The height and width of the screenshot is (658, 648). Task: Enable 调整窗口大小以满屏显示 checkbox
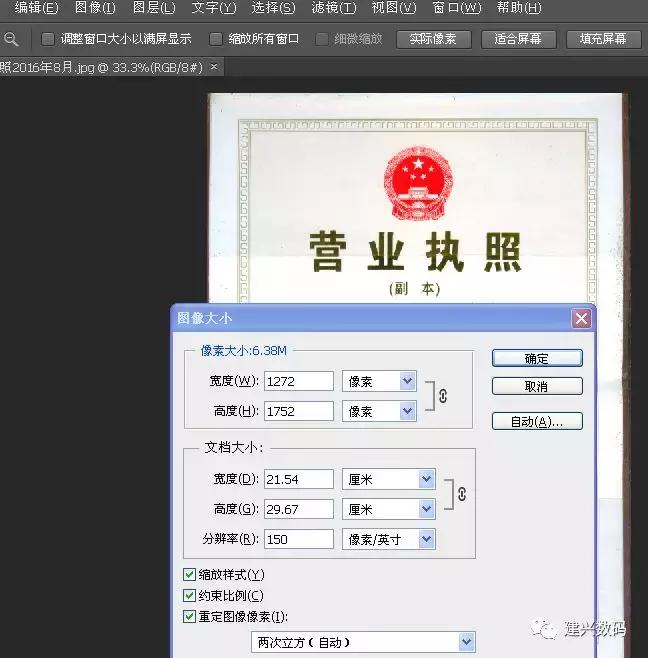point(48,39)
